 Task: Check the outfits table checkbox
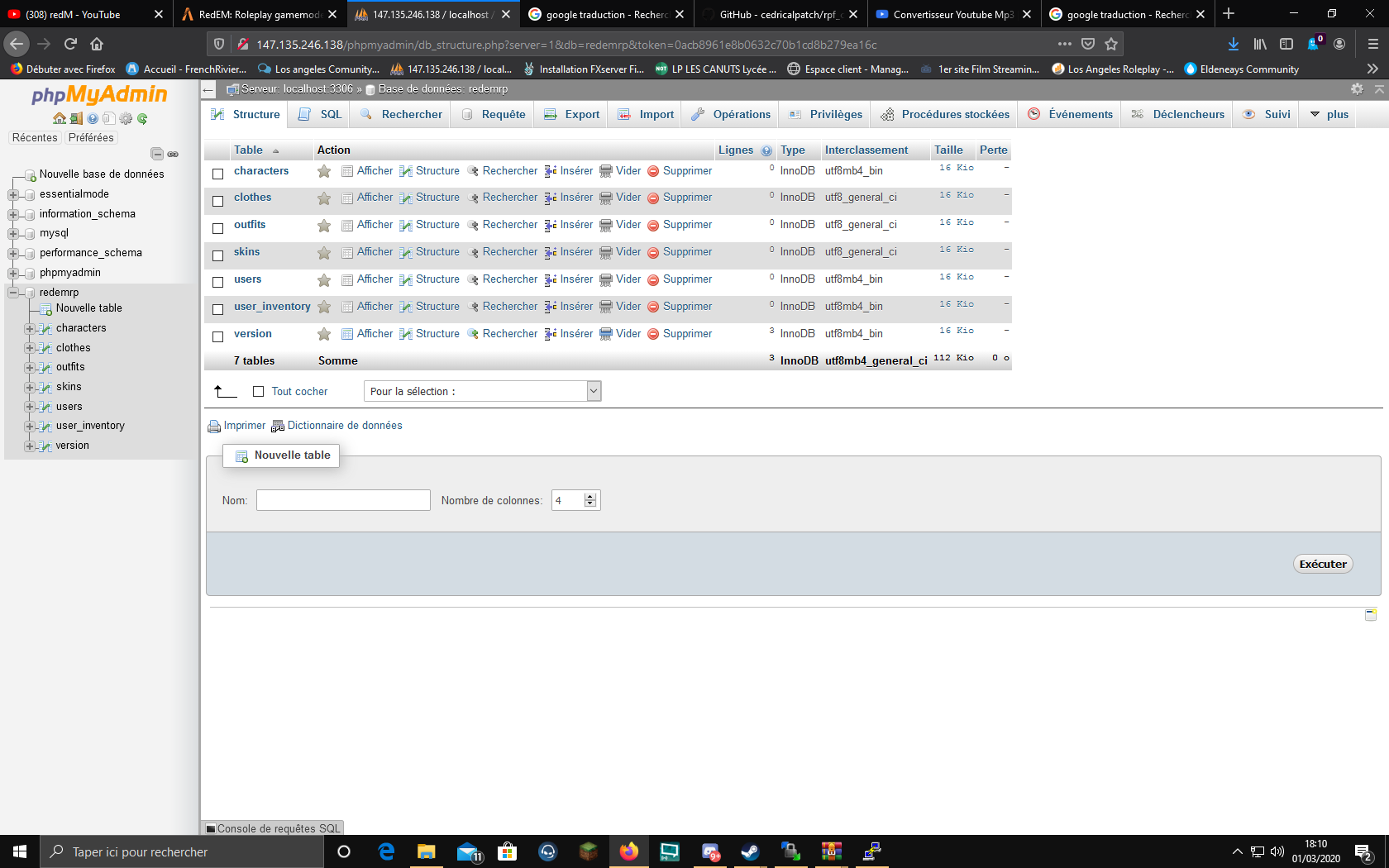218,228
